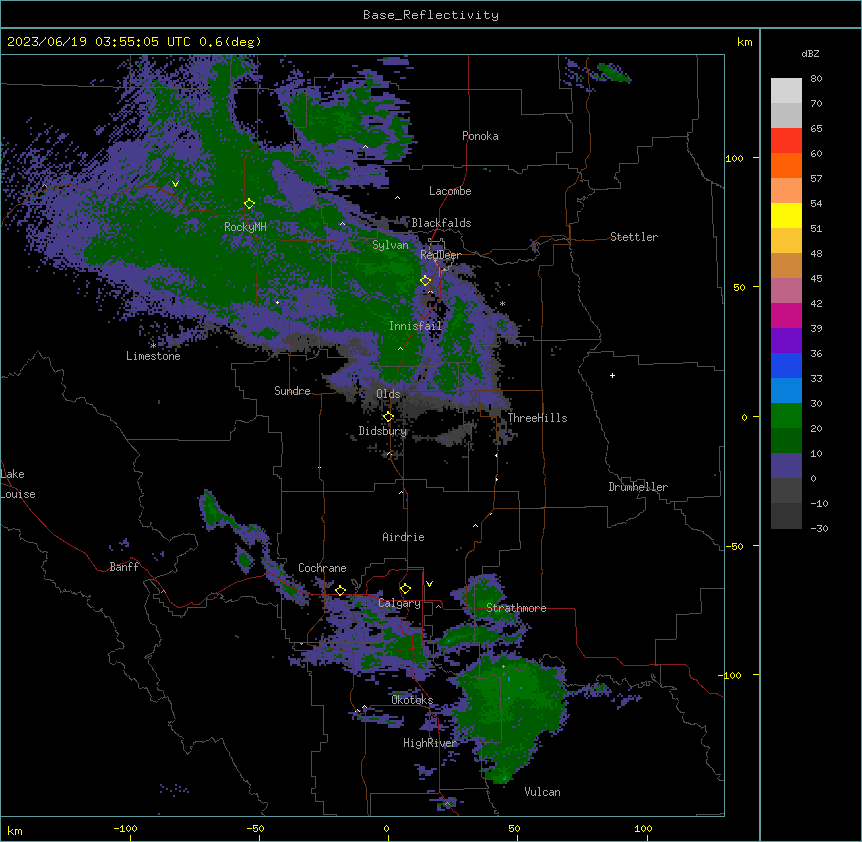Select the Strathmore label
The image size is (862, 842).
pyautogui.click(x=516, y=608)
